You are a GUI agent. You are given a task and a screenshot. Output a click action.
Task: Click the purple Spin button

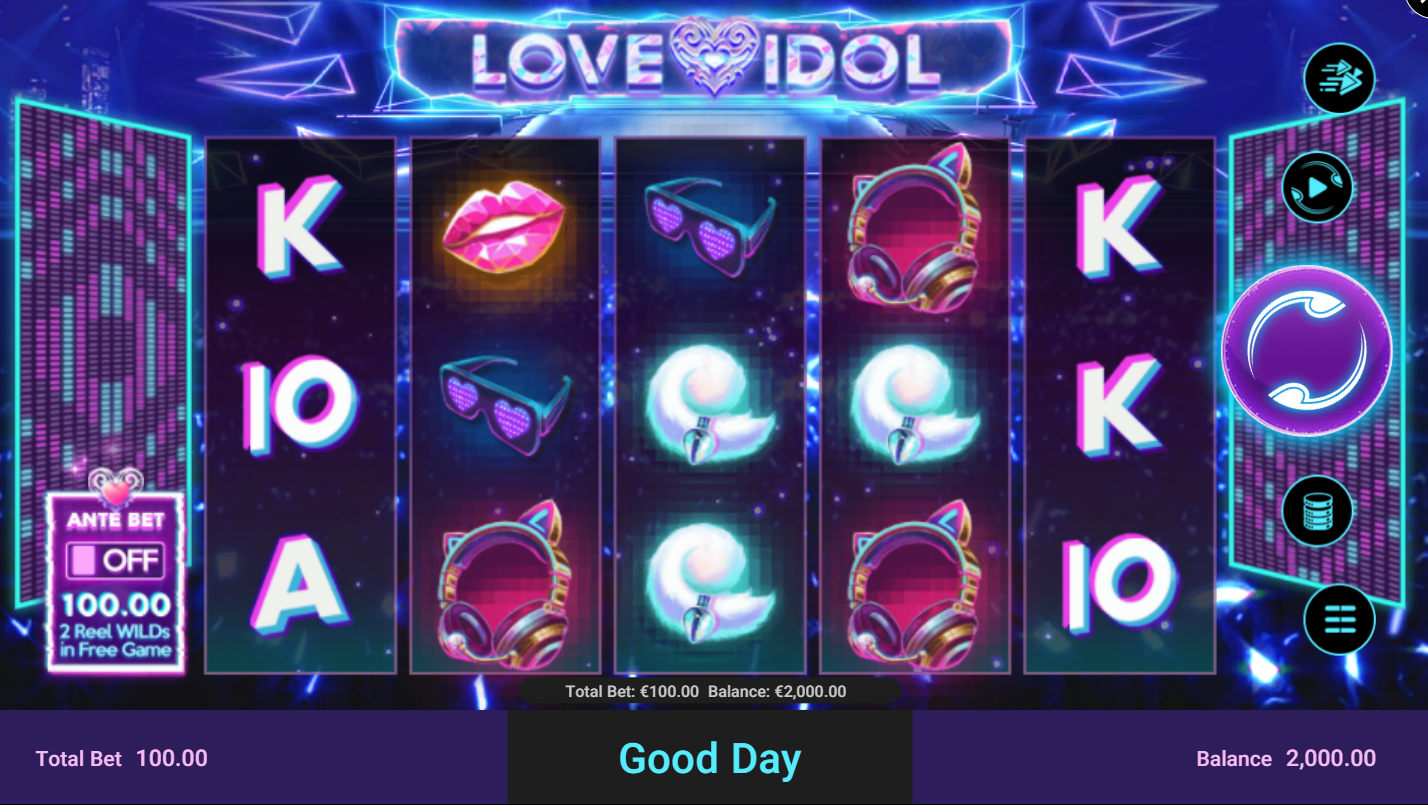[1307, 350]
